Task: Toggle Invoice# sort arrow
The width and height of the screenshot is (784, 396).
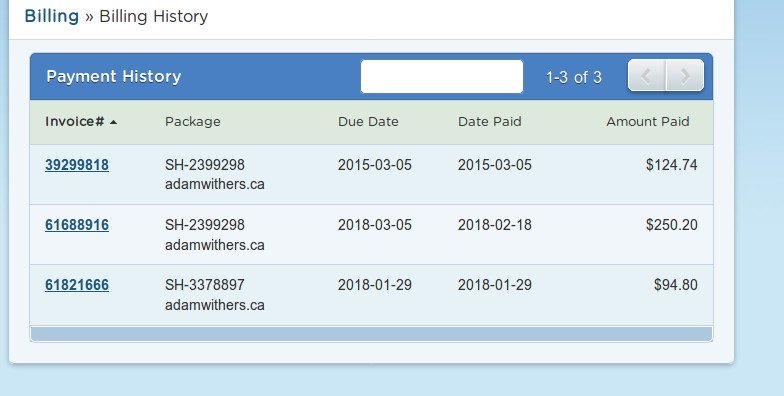Action: coord(114,122)
